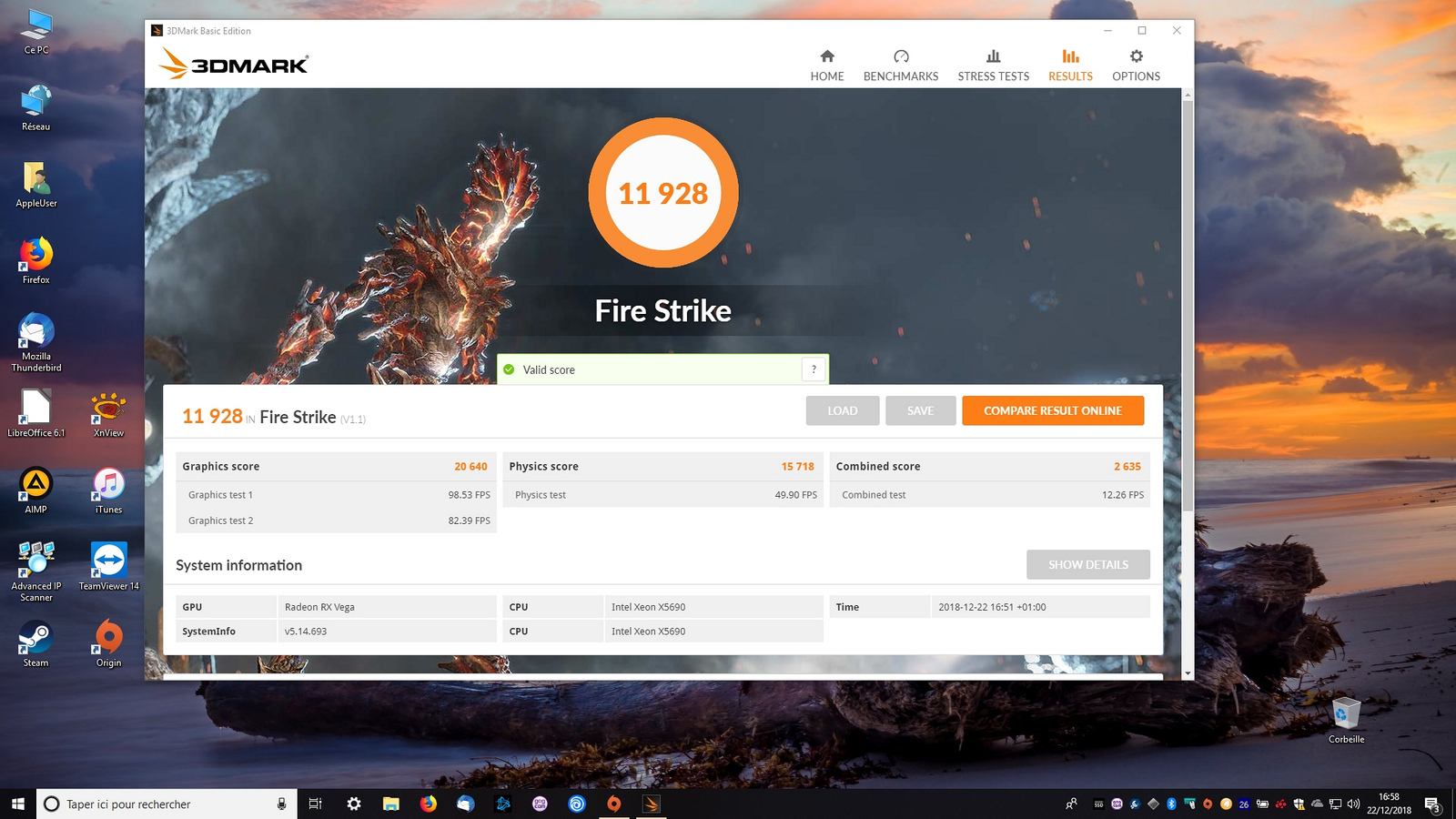The image size is (1456, 819).
Task: Click the 3DMark taskbar button
Action: pyautogui.click(x=651, y=804)
